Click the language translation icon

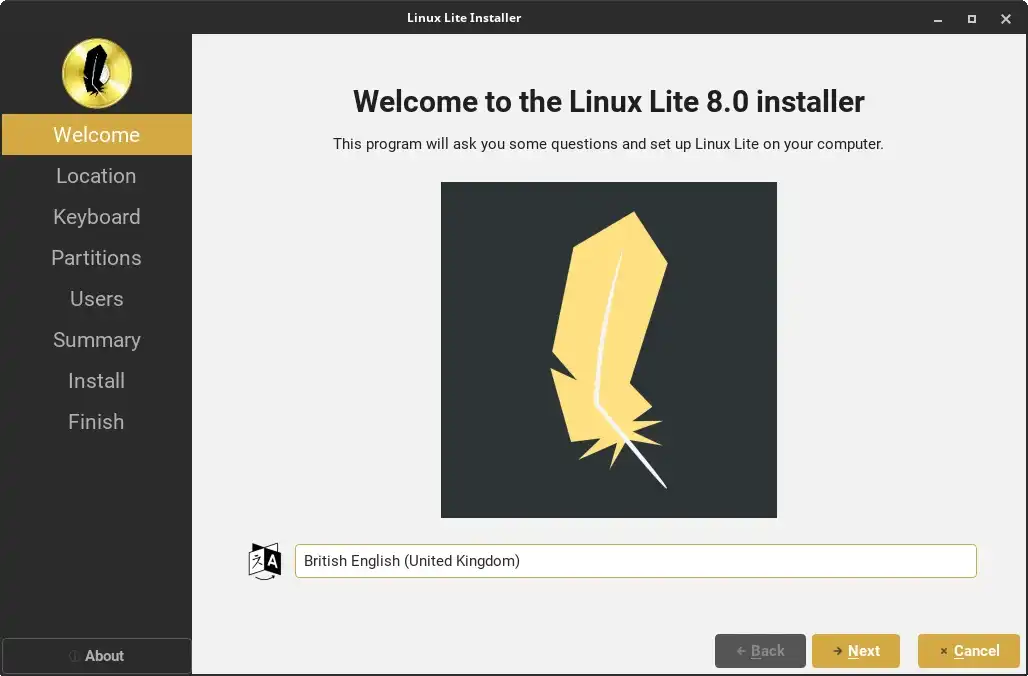click(265, 561)
